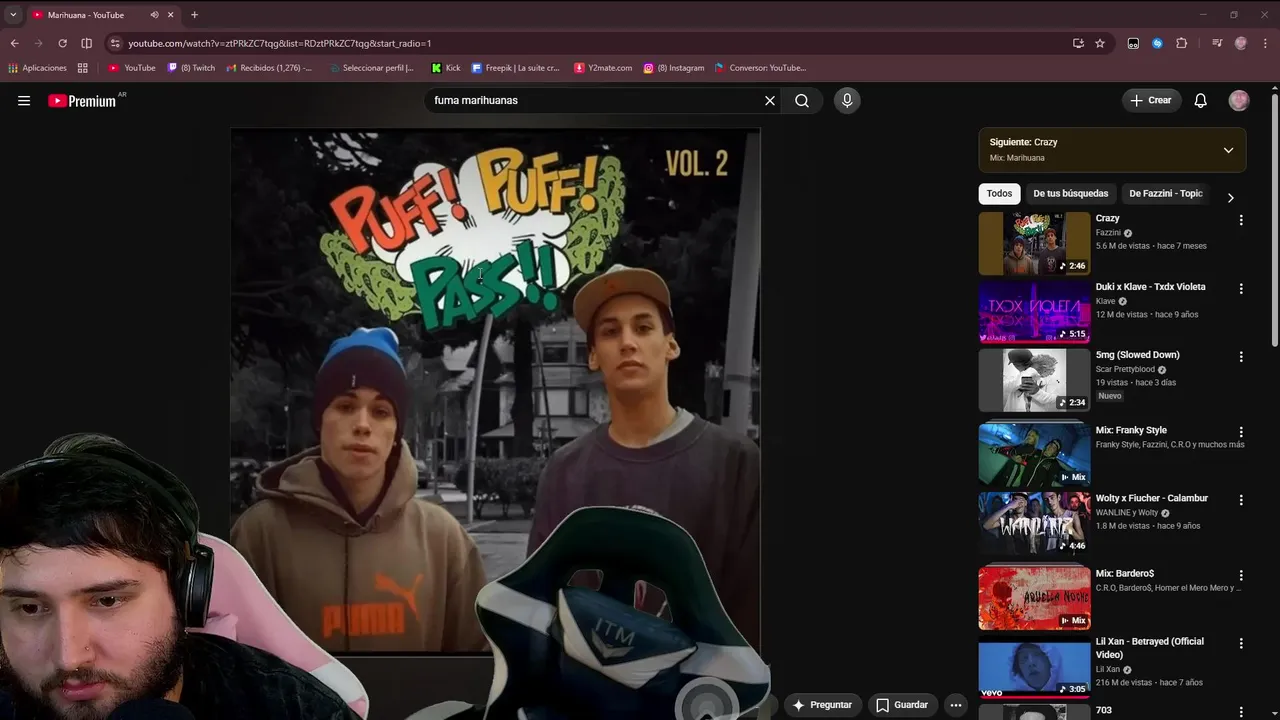Show more filter chips with the arrow
1280x720 pixels.
coord(1230,197)
